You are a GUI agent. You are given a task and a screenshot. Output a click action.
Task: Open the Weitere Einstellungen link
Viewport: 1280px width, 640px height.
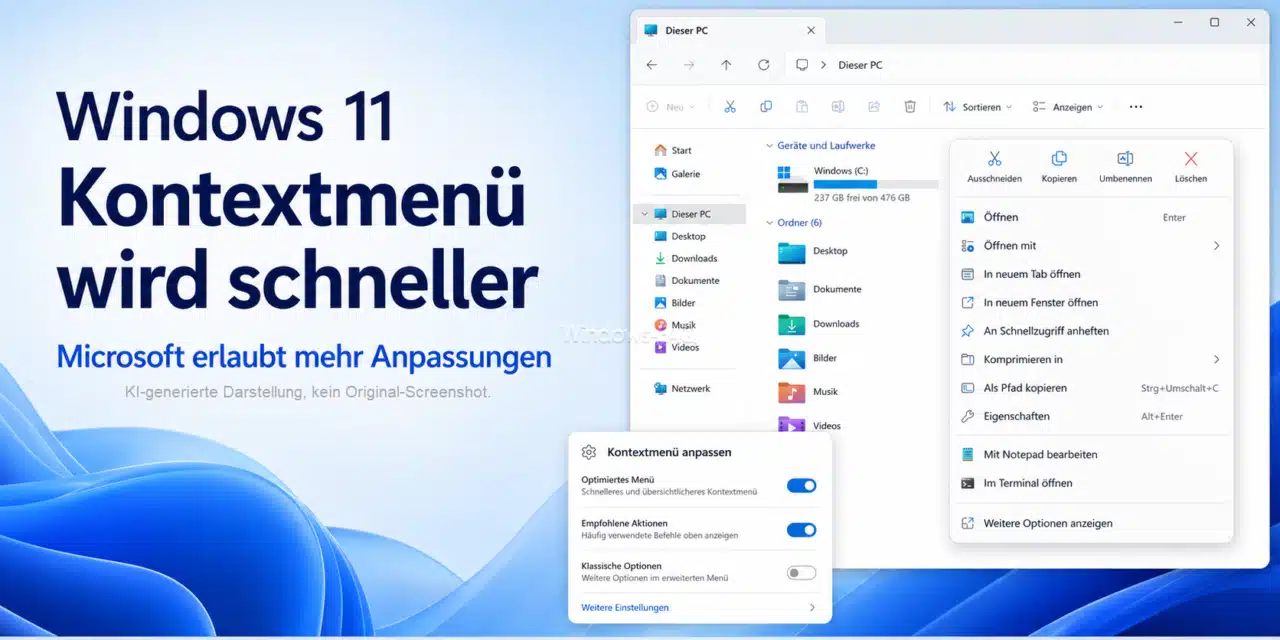625,607
